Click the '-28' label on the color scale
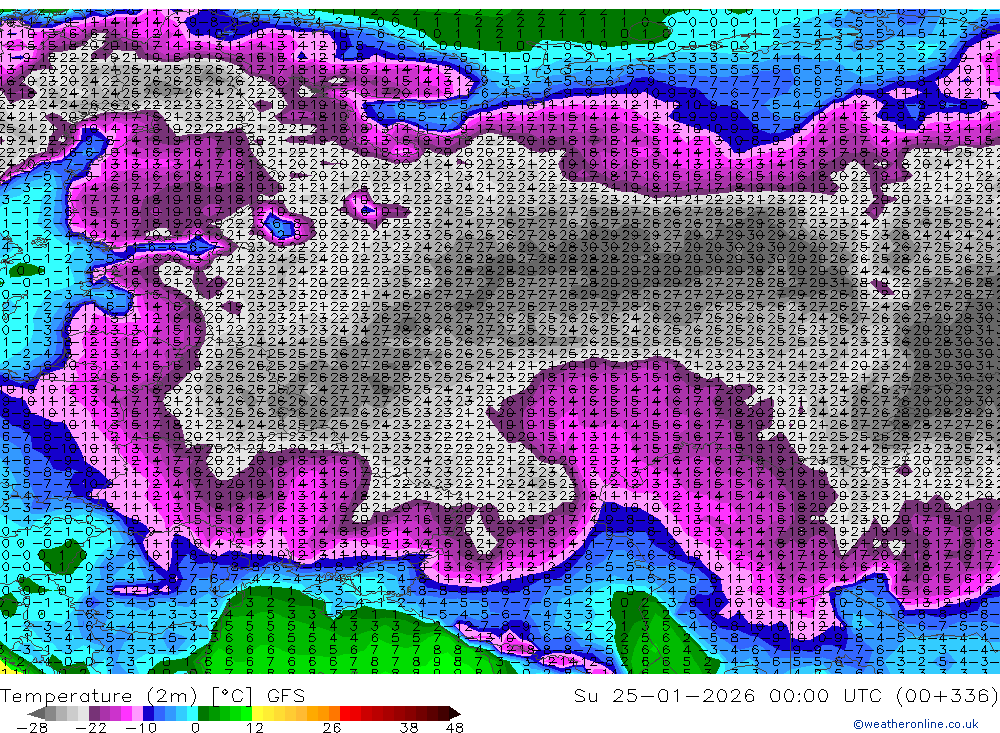 click(31, 727)
